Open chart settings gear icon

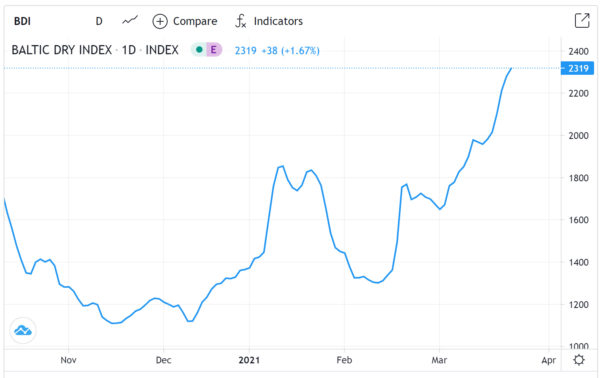[x=579, y=360]
